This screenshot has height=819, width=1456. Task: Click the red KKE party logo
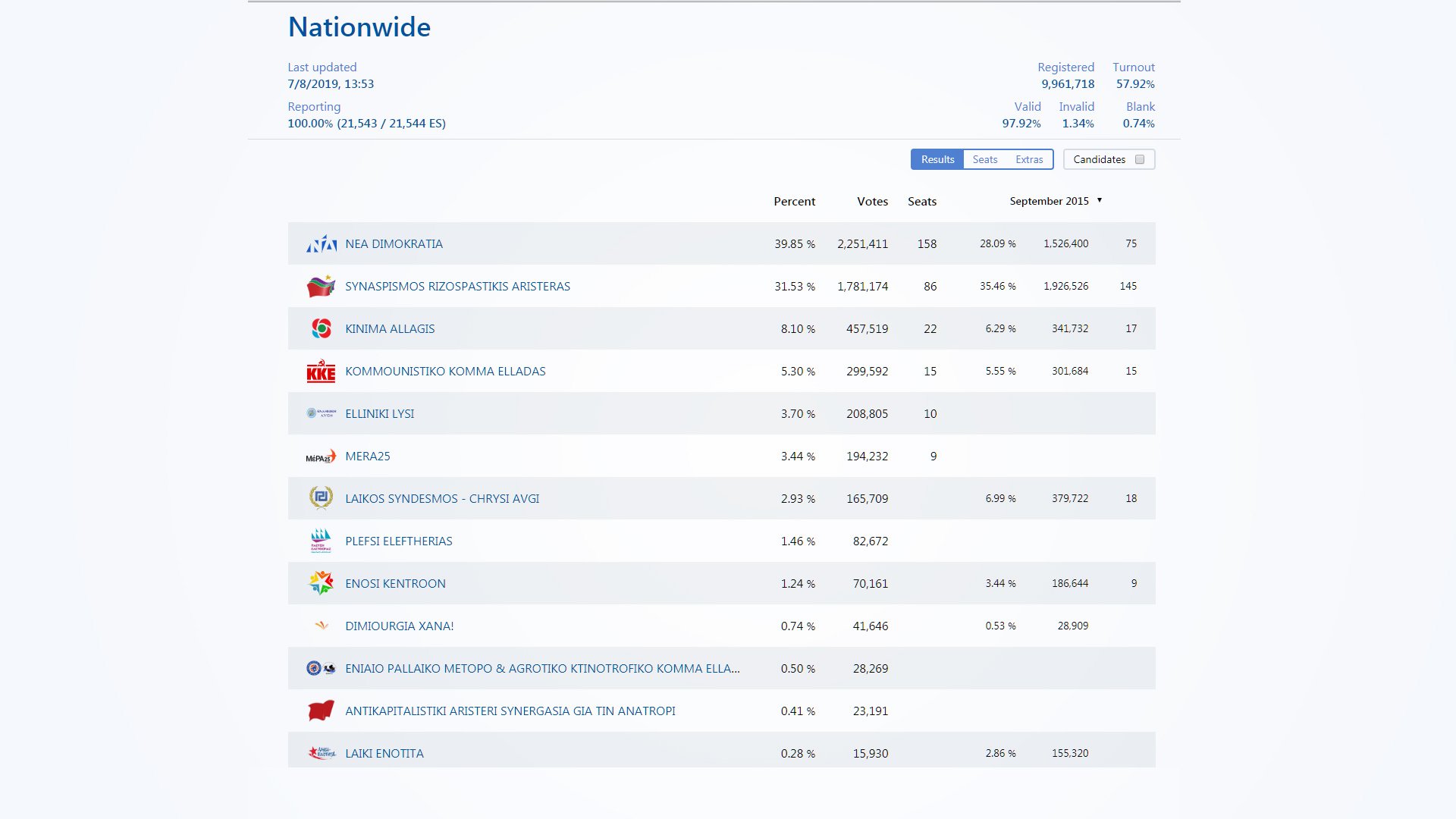tap(321, 372)
